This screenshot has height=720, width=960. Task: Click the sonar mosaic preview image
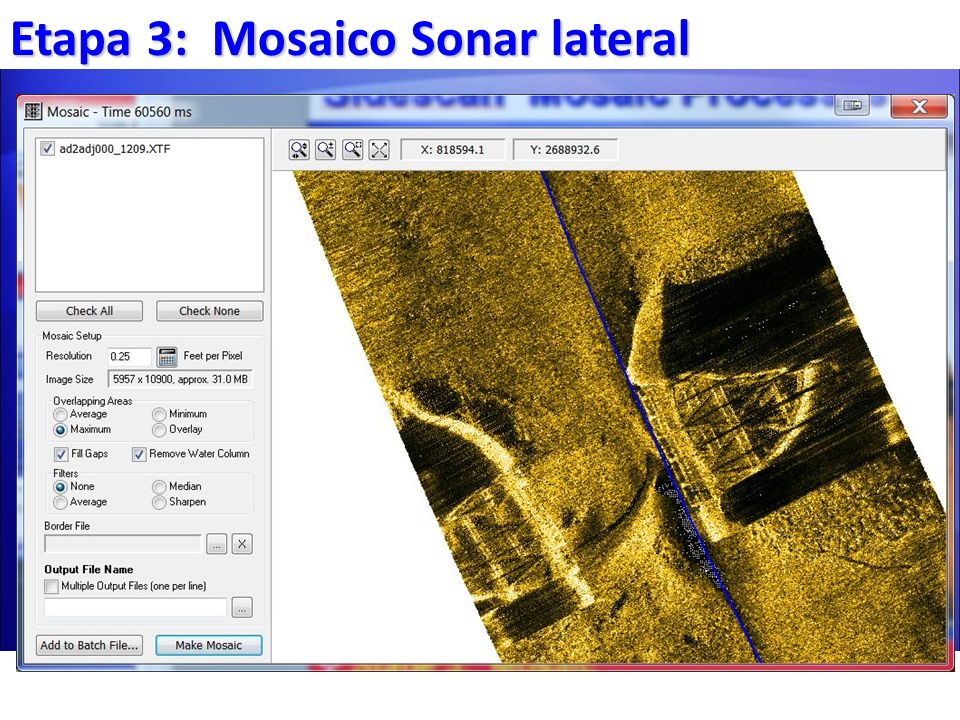click(610, 416)
